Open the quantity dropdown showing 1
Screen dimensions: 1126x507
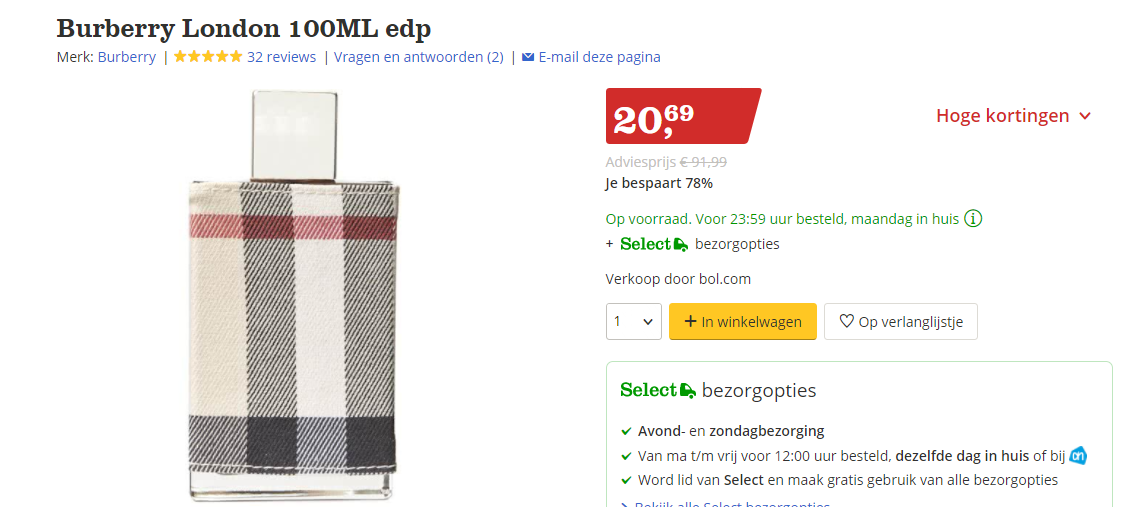634,321
